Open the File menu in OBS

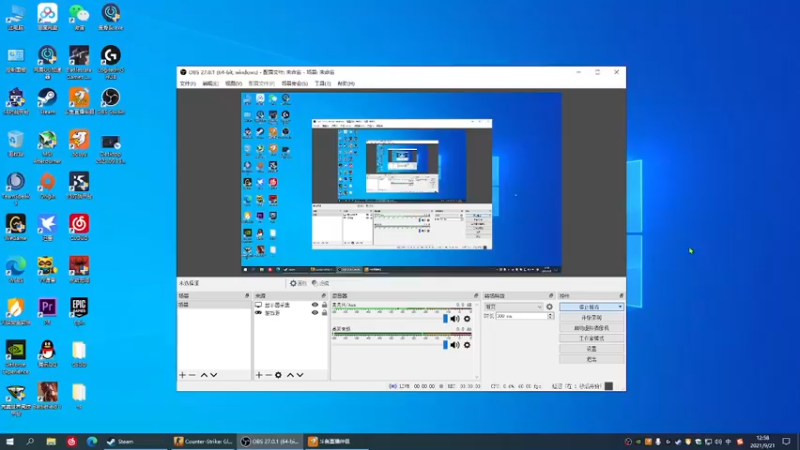[x=188, y=83]
